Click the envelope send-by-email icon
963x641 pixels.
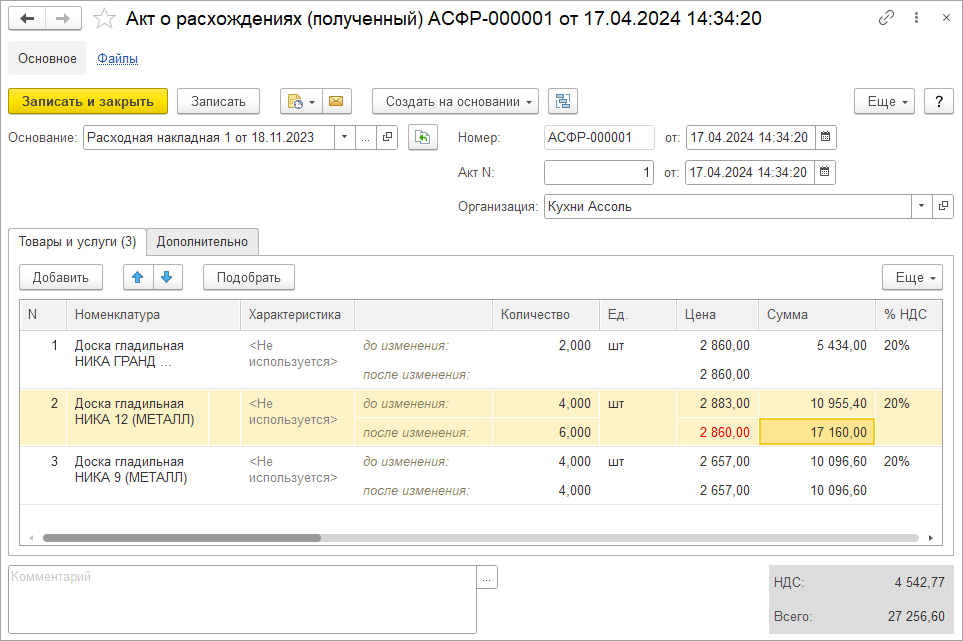(335, 101)
